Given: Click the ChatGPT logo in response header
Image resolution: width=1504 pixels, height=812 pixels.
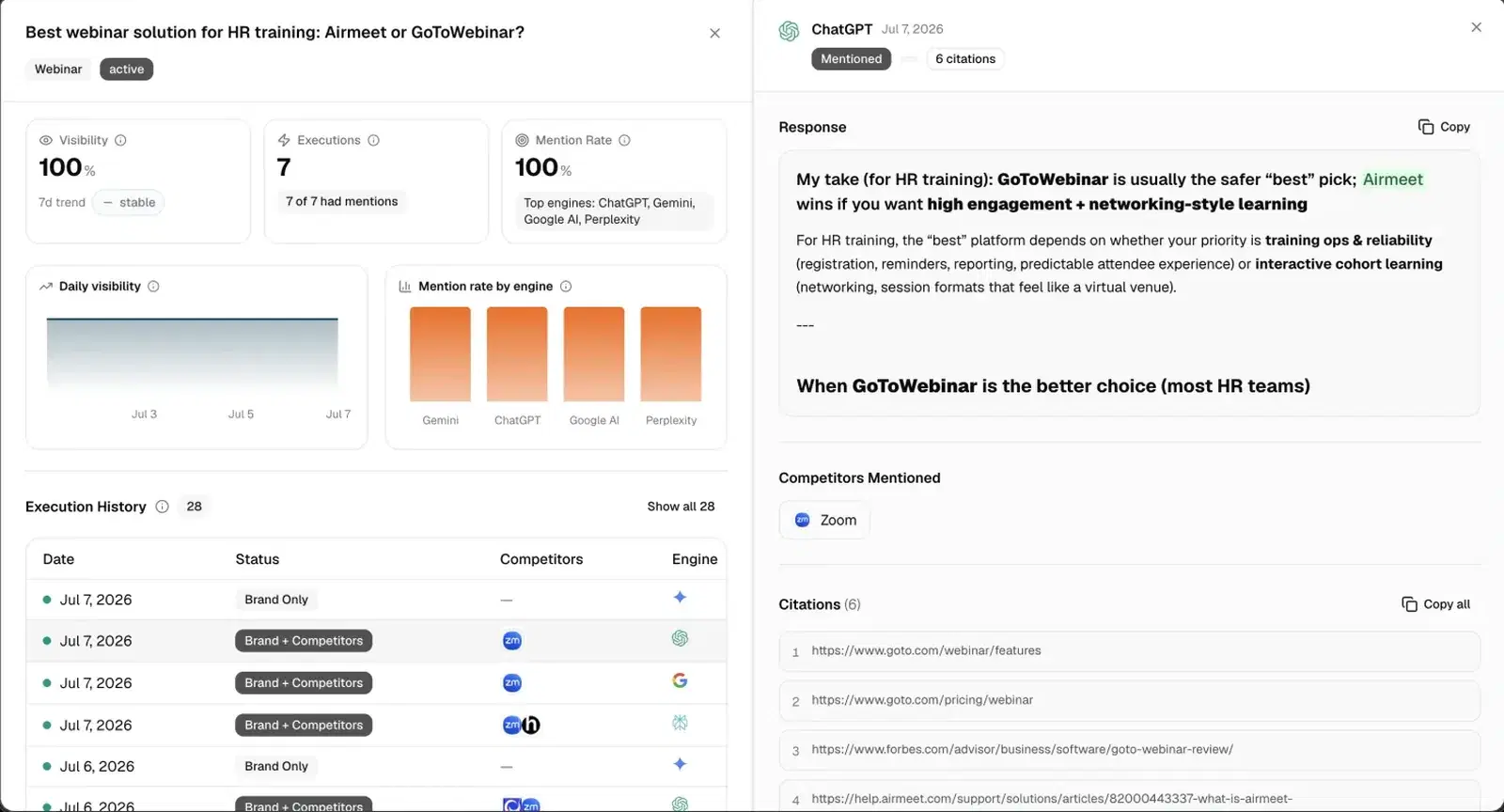Looking at the screenshot, I should click(789, 31).
